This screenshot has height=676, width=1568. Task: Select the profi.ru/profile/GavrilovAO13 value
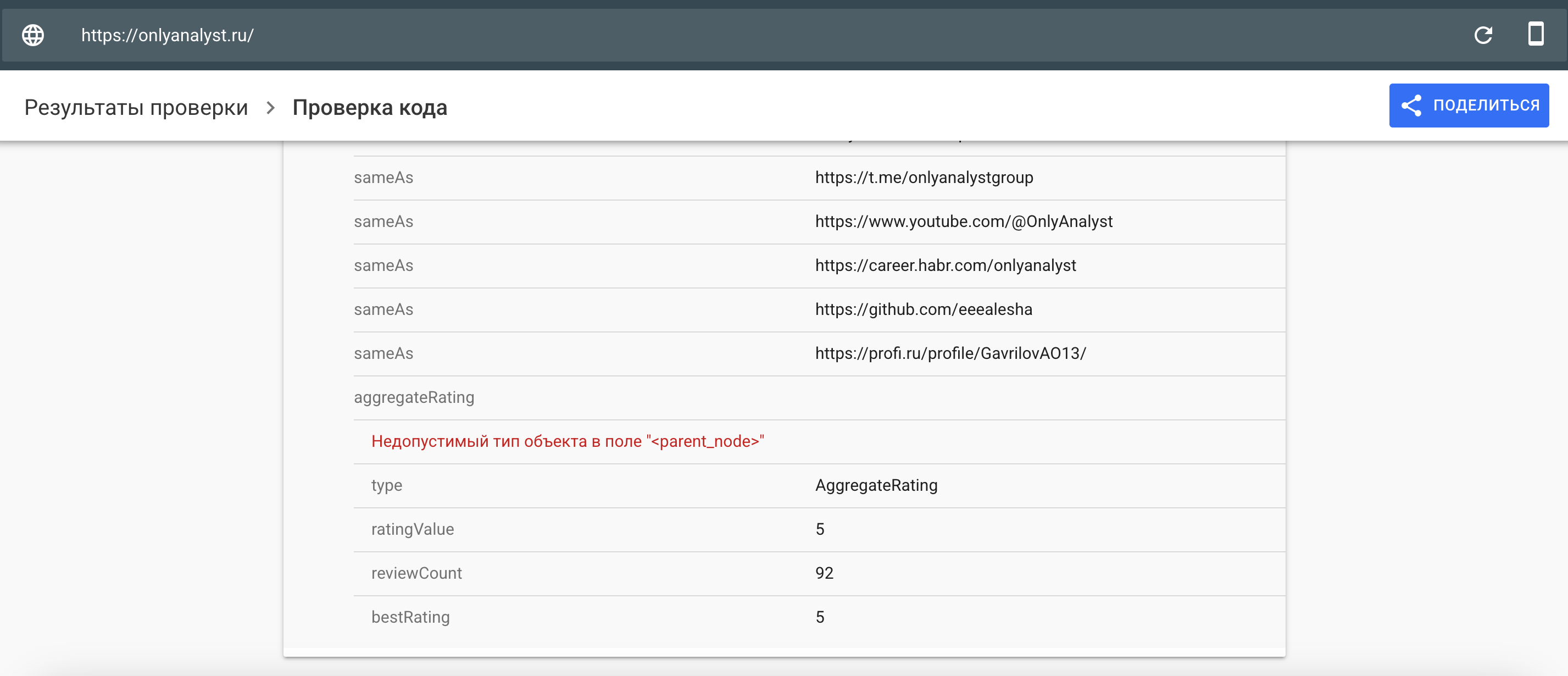[x=950, y=353]
